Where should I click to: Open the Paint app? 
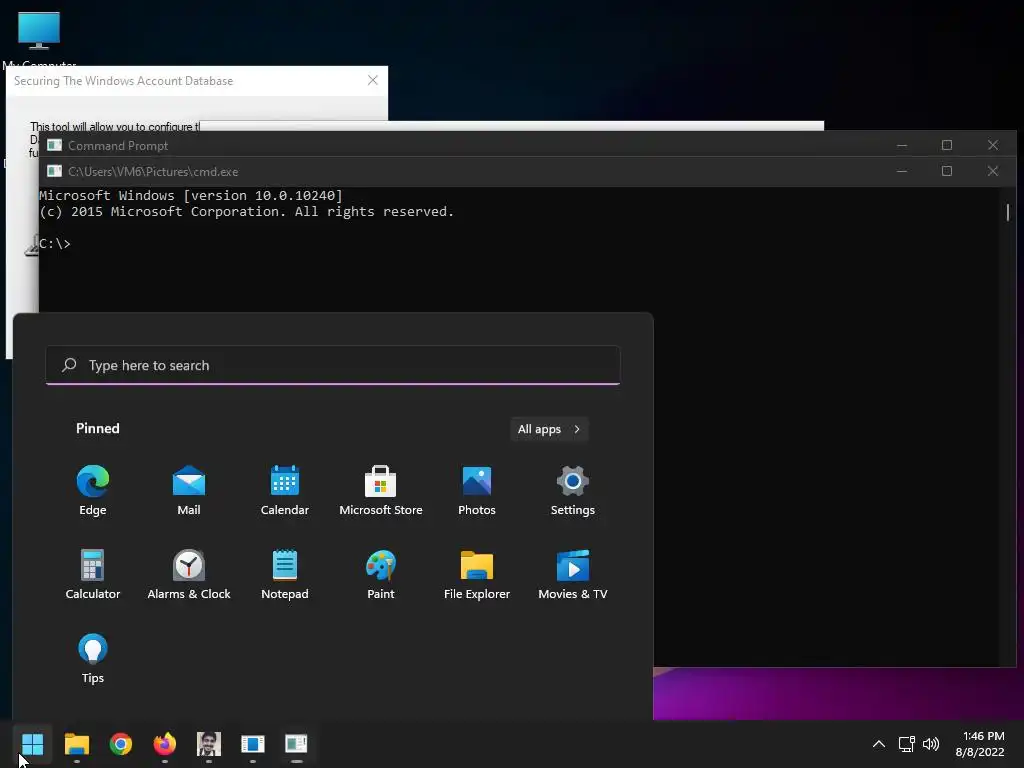click(381, 575)
